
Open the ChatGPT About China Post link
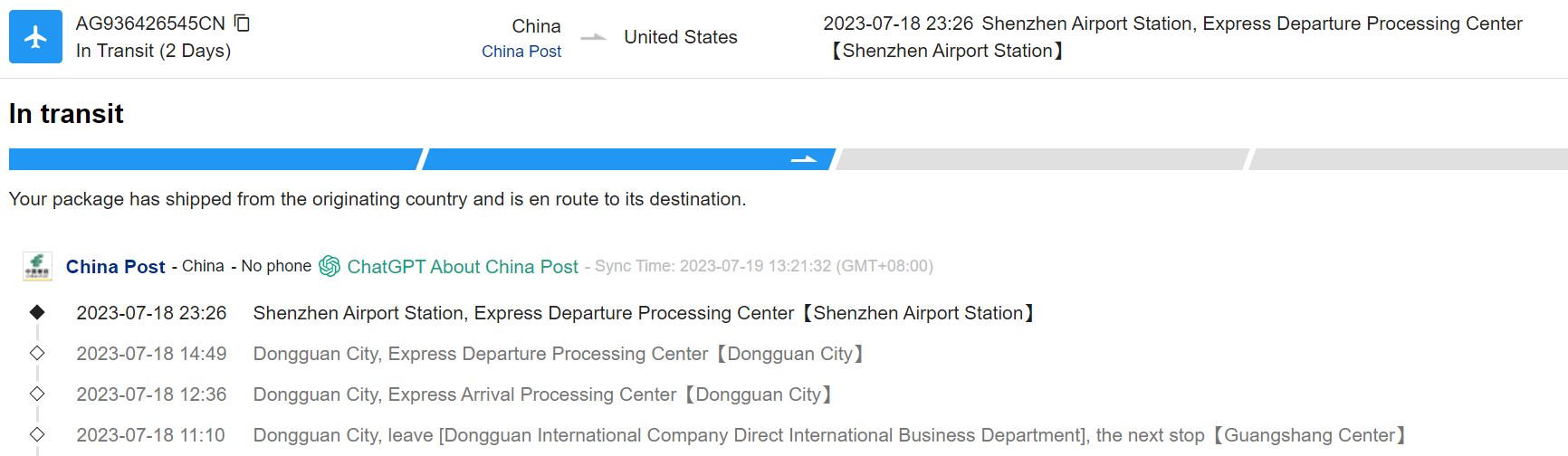[462, 267]
